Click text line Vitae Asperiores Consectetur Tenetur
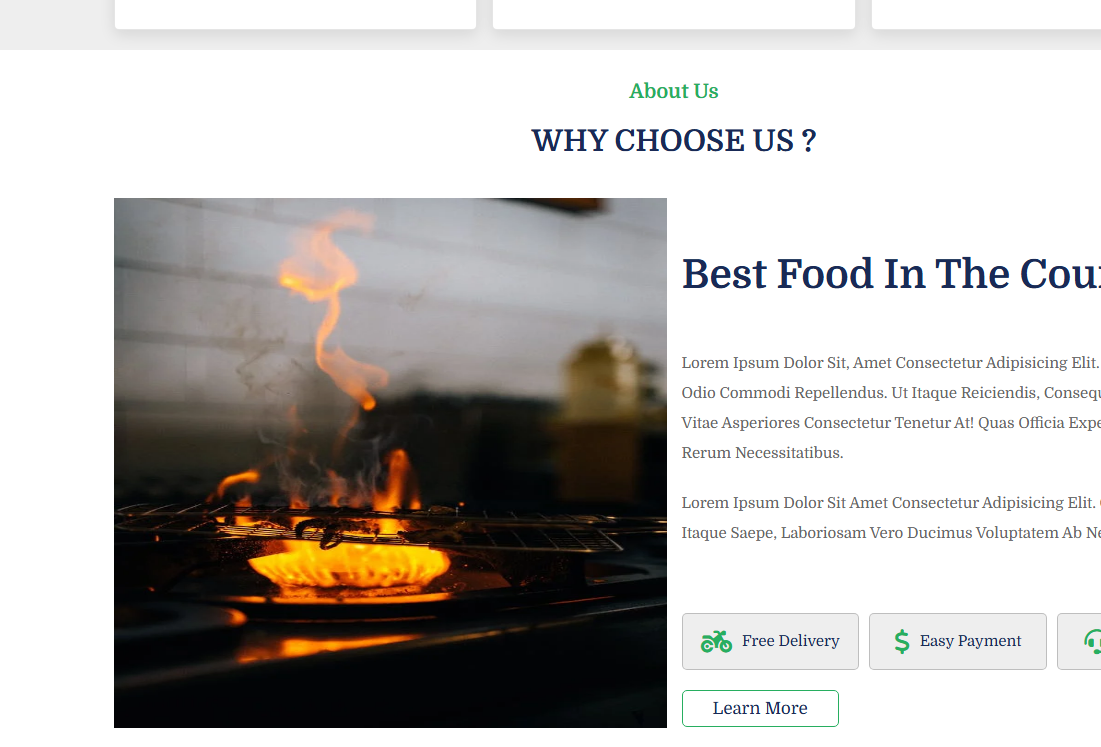This screenshot has height=747, width=1101. 891,423
